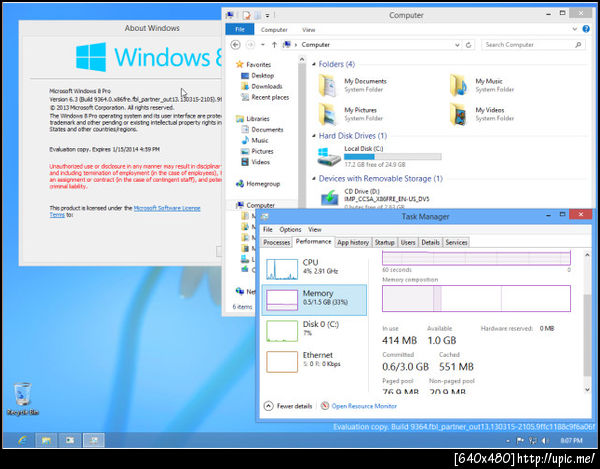Refresh the Computer window address bar
This screenshot has height=469, width=600.
tap(468, 45)
